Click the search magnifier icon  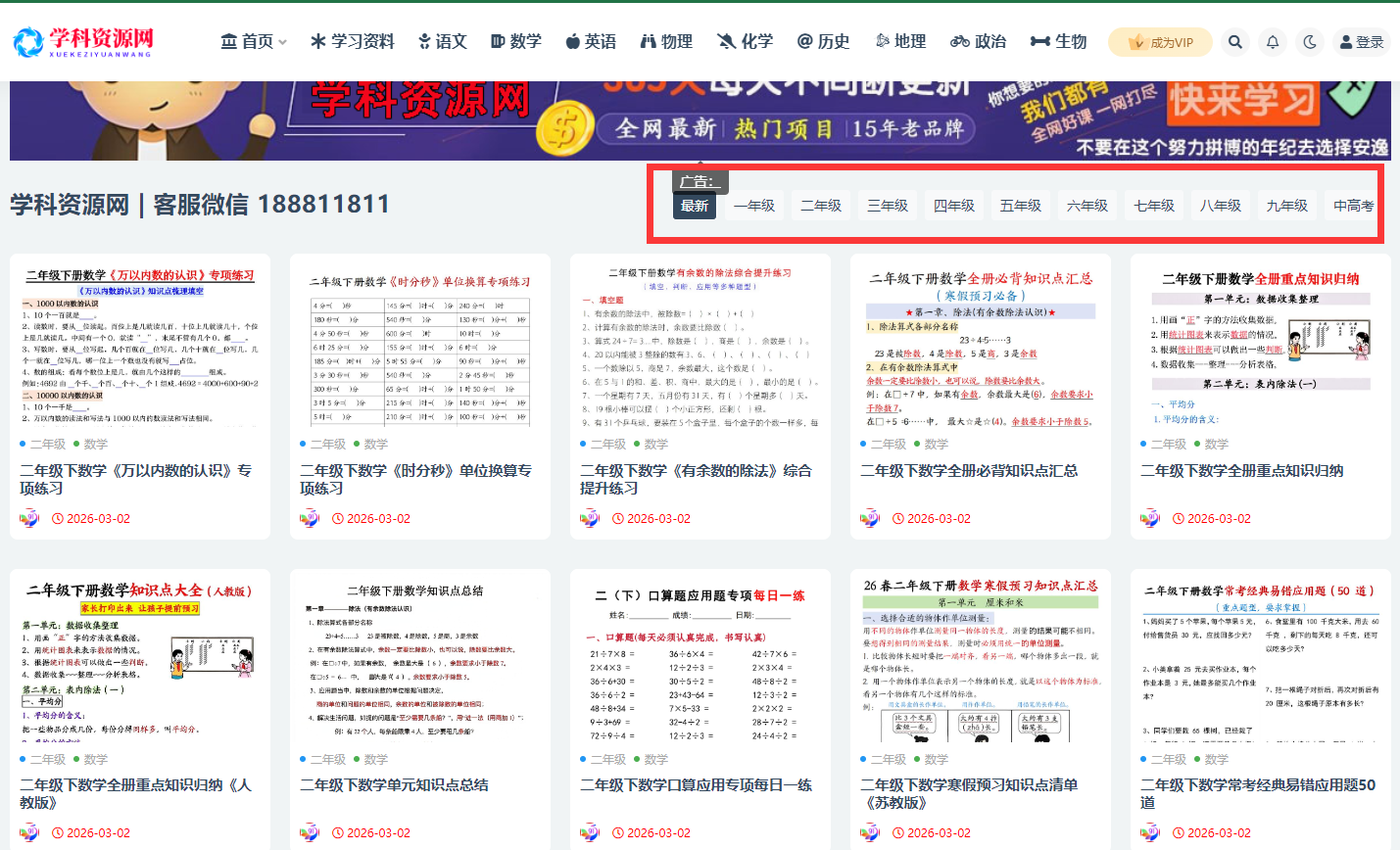(1234, 41)
